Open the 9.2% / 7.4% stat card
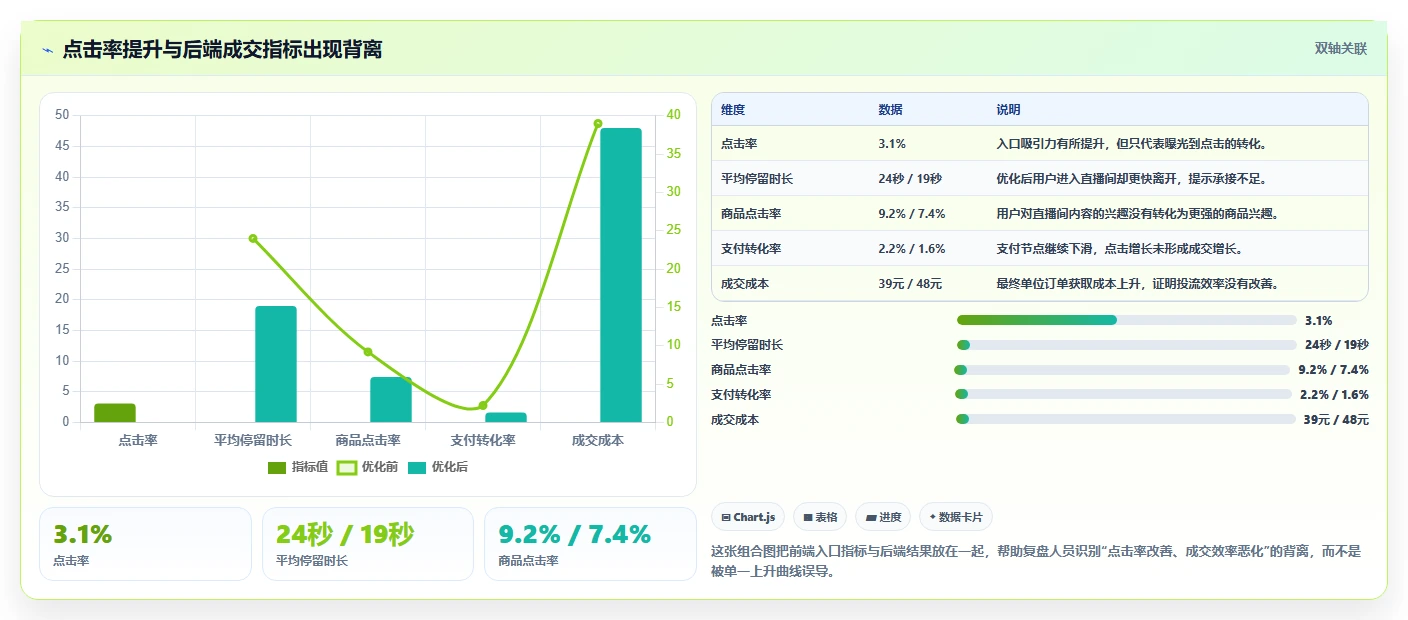 pyautogui.click(x=590, y=544)
